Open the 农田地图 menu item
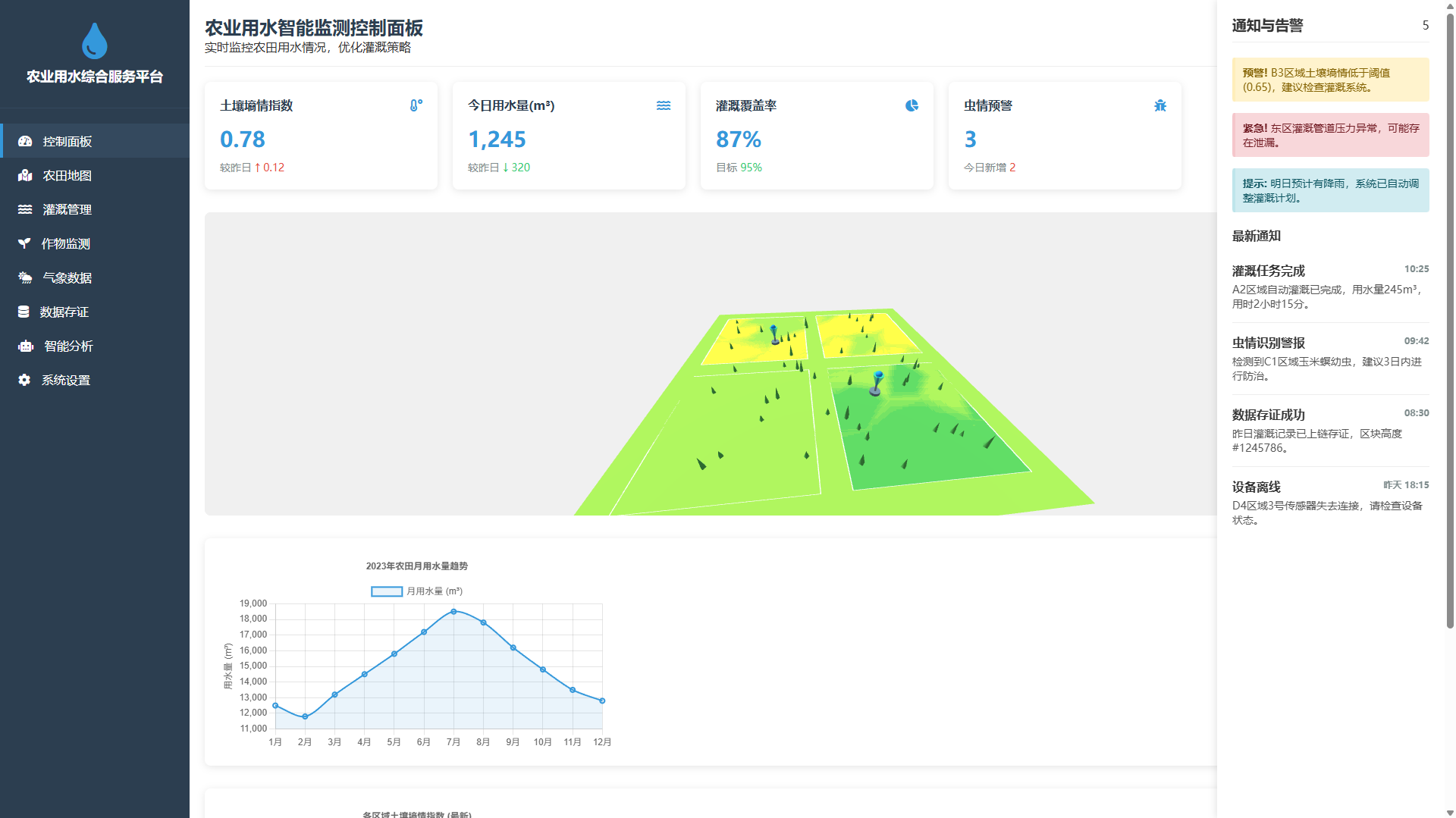This screenshot has width=1456, height=818. 67,175
